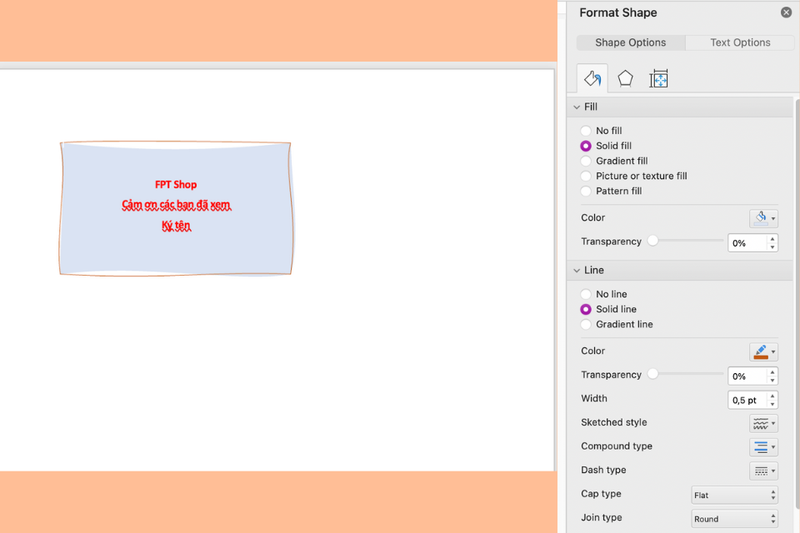Click the Fill Transparency percentage field
Image resolution: width=800 pixels, height=533 pixels.
coord(747,243)
